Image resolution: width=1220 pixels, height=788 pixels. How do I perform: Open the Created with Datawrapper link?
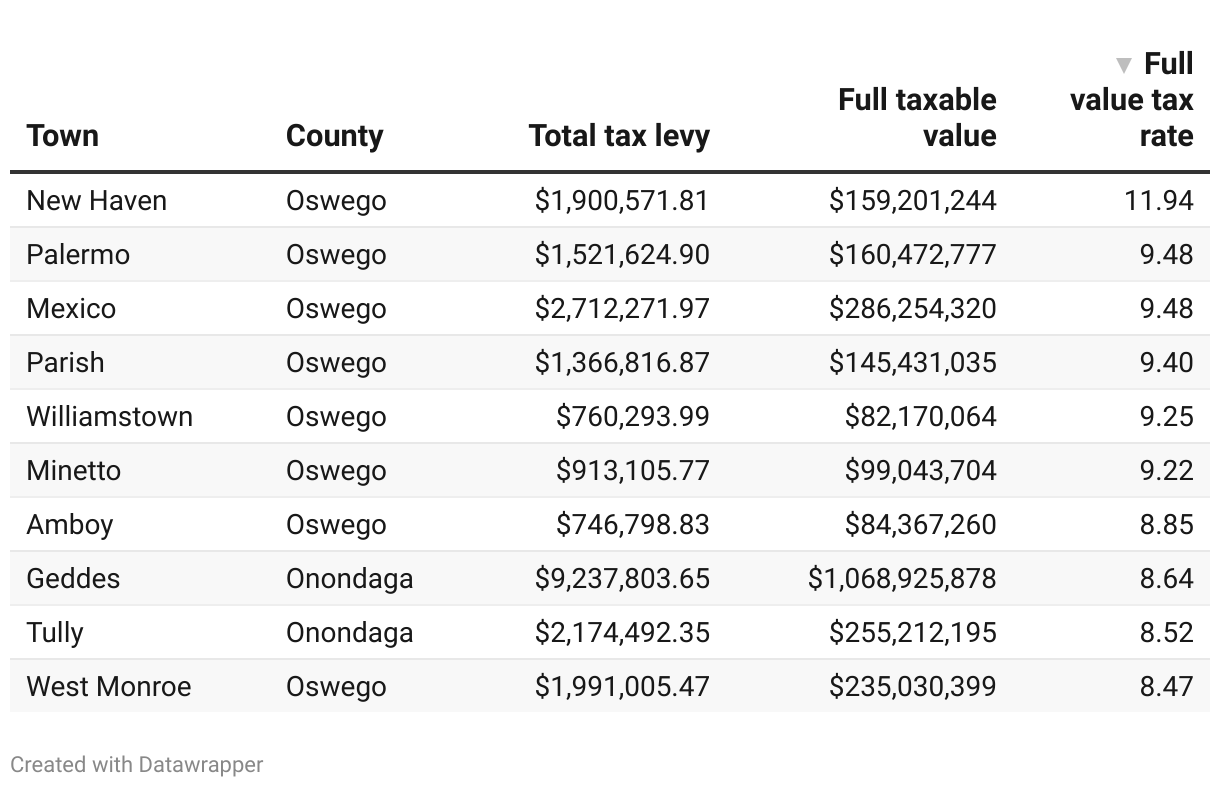click(137, 765)
